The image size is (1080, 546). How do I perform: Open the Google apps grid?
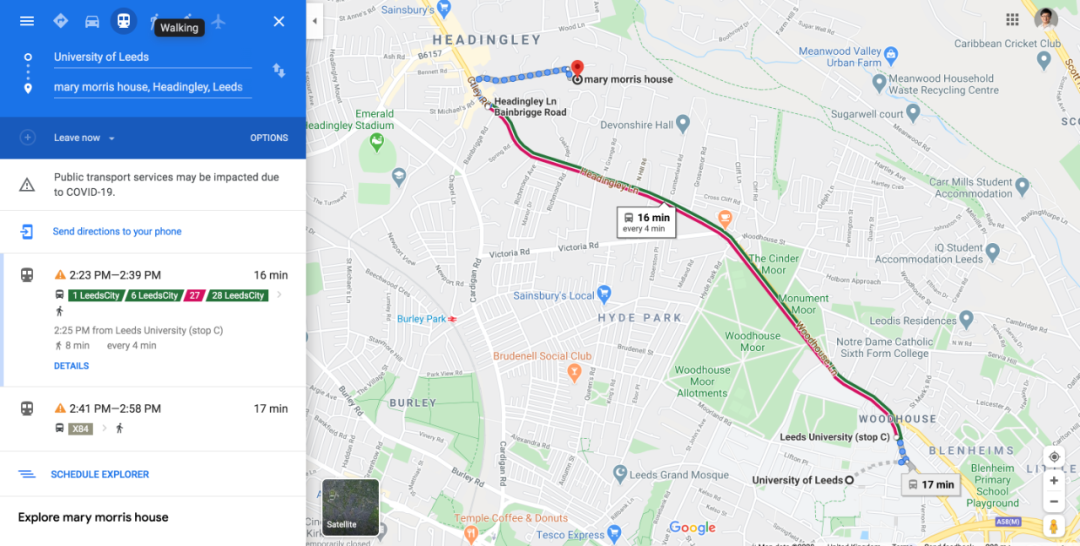click(1012, 19)
